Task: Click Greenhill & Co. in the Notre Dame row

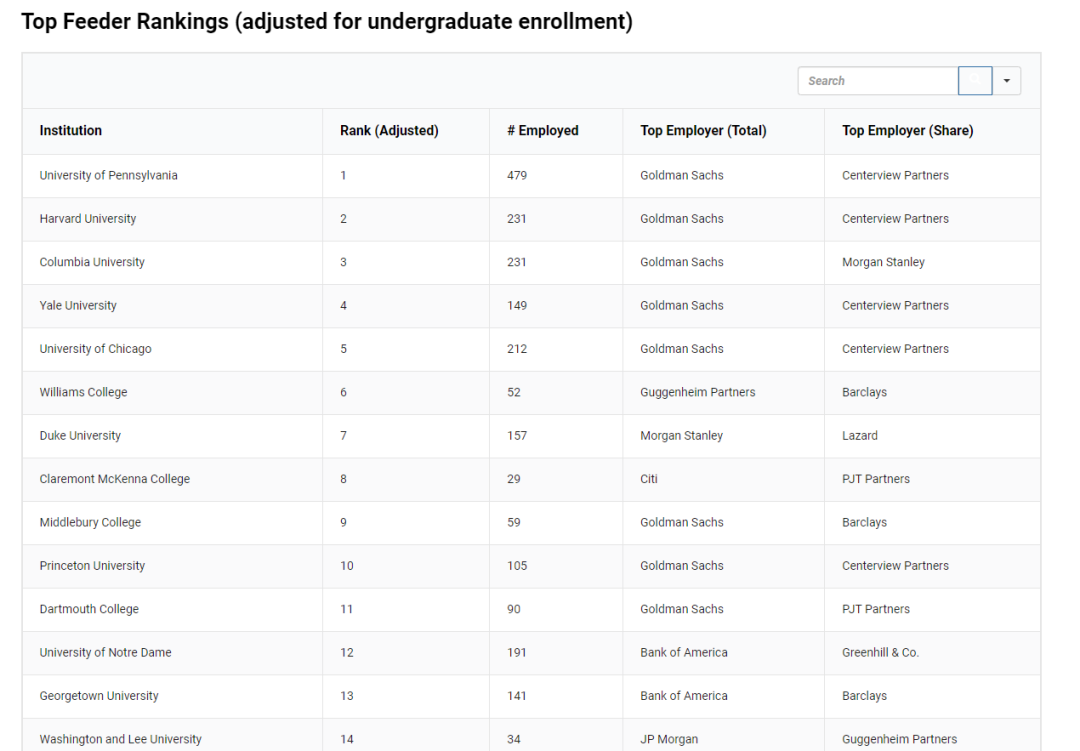Action: pos(880,653)
